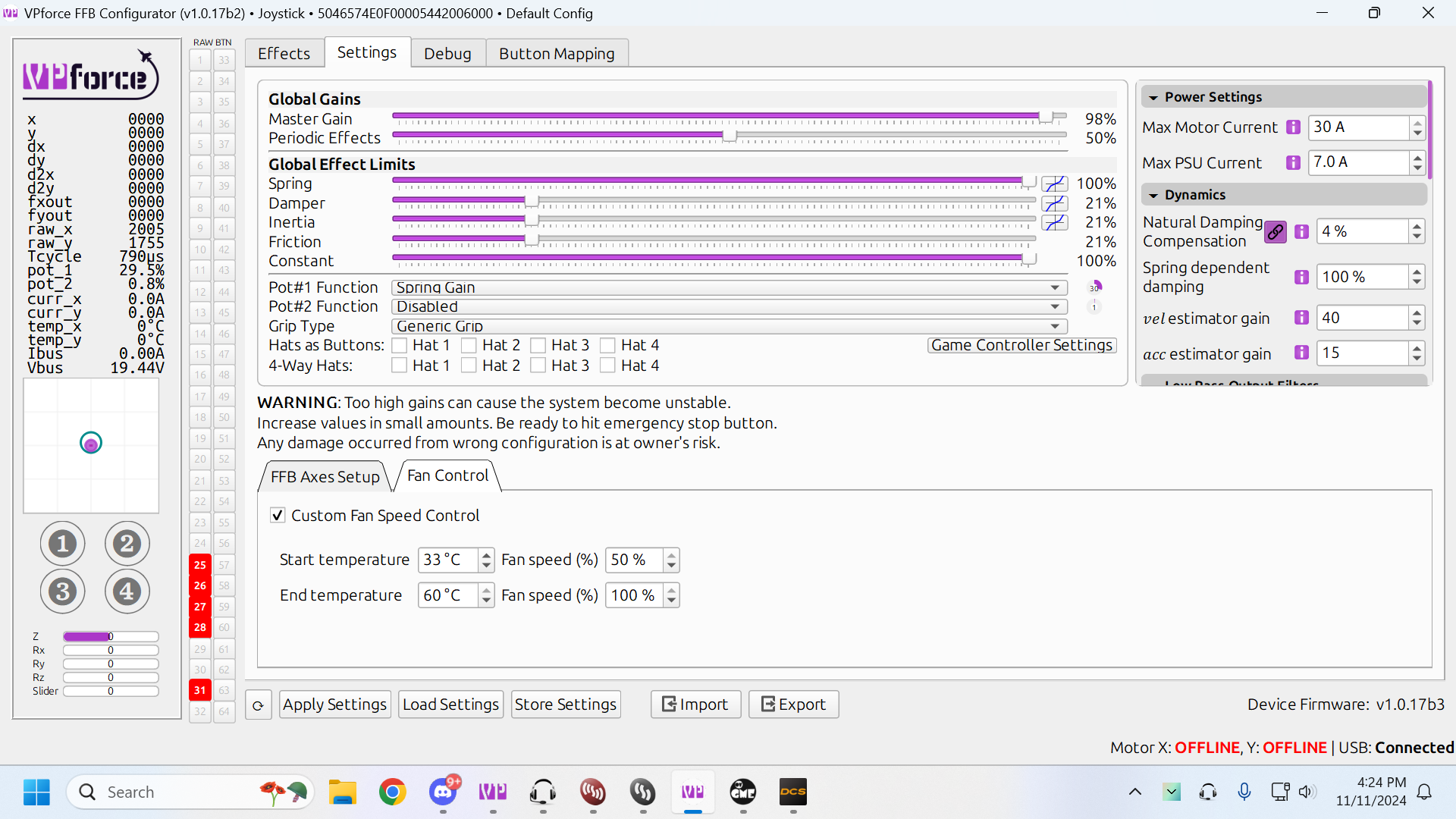
Task: Click the Master Gain slider handle
Action: tap(1046, 117)
